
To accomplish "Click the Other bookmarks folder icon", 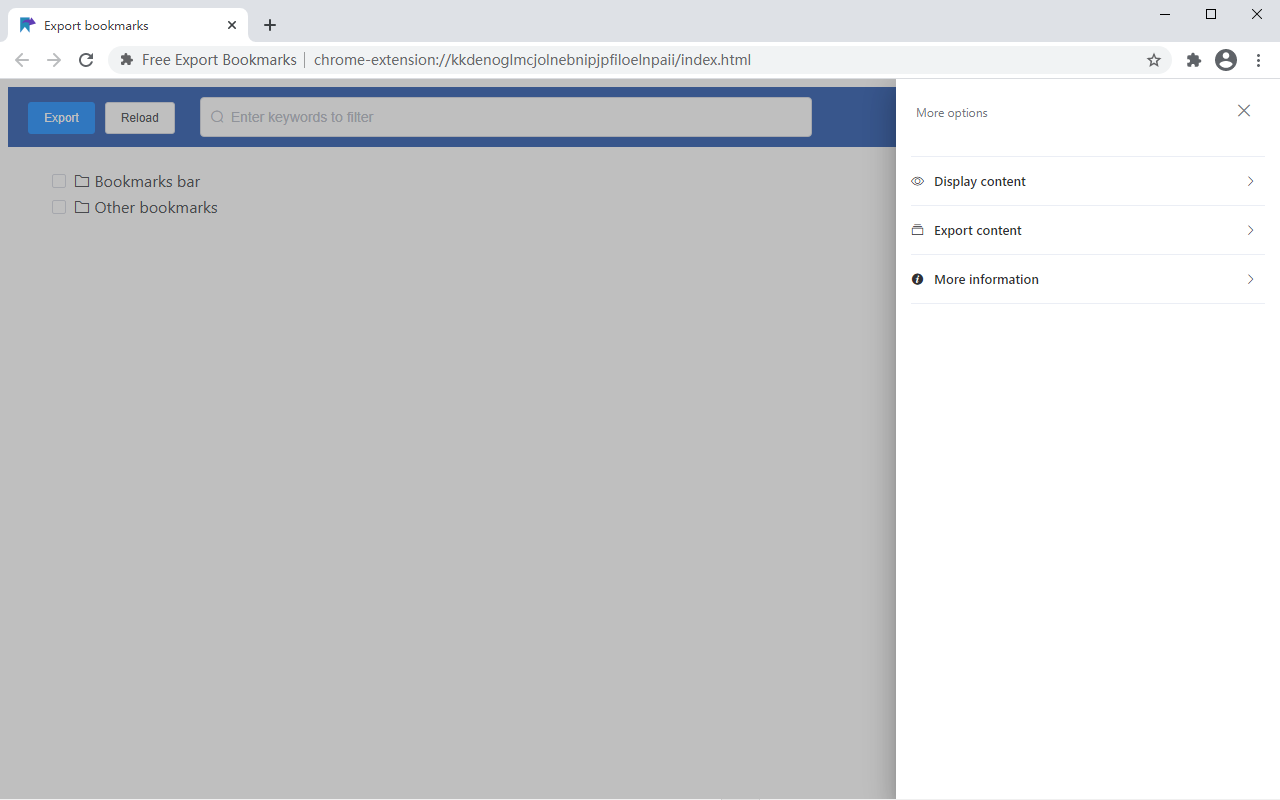I will pos(82,207).
